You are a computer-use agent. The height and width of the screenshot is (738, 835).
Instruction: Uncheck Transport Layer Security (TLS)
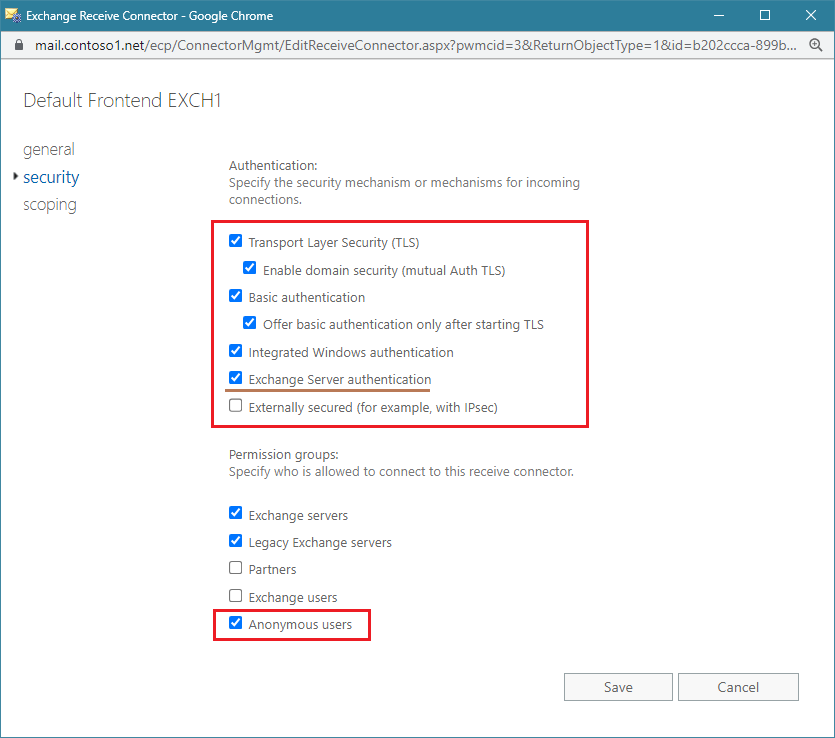pos(235,241)
